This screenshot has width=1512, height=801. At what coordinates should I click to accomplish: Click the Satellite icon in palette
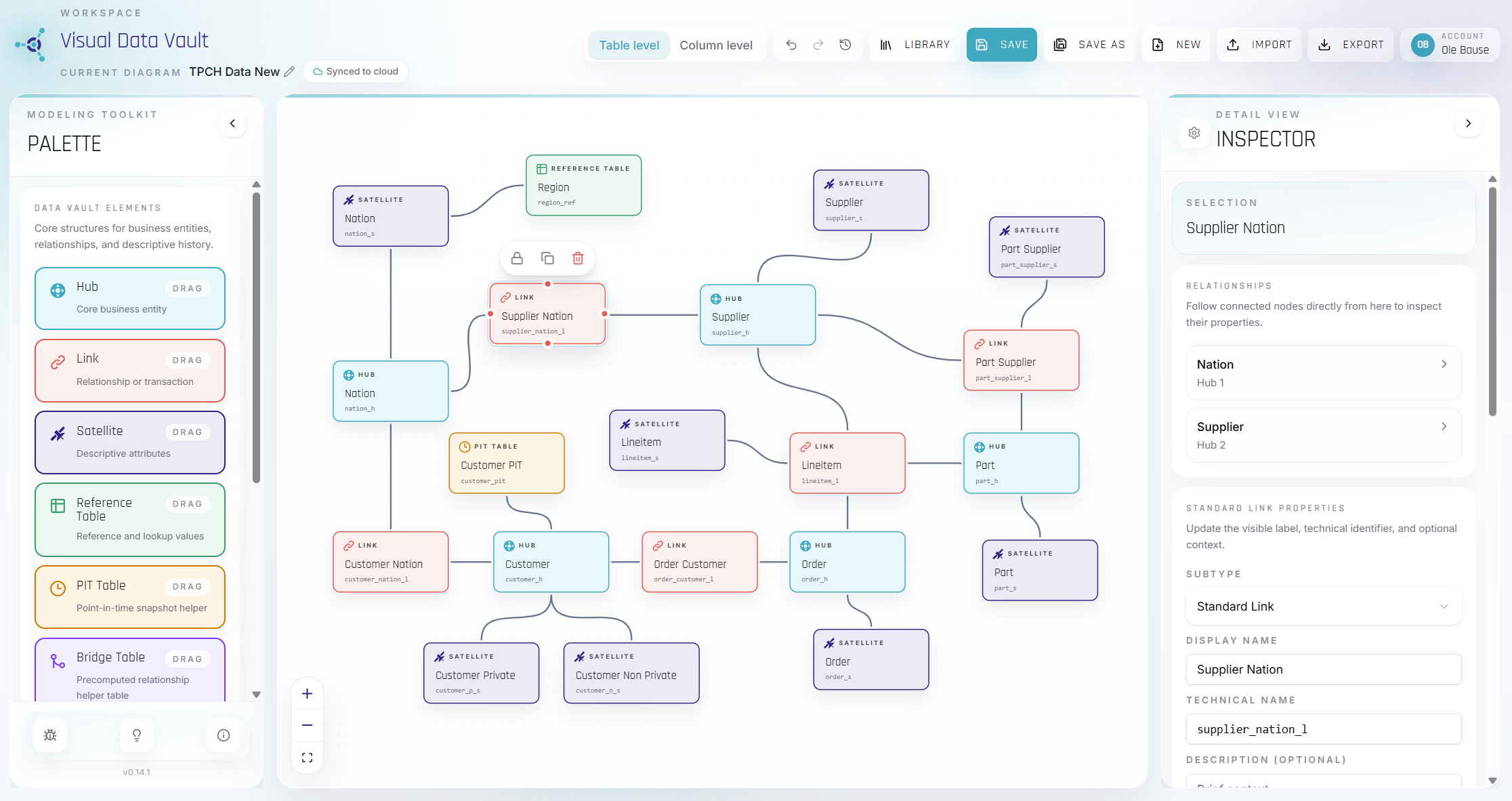(58, 434)
